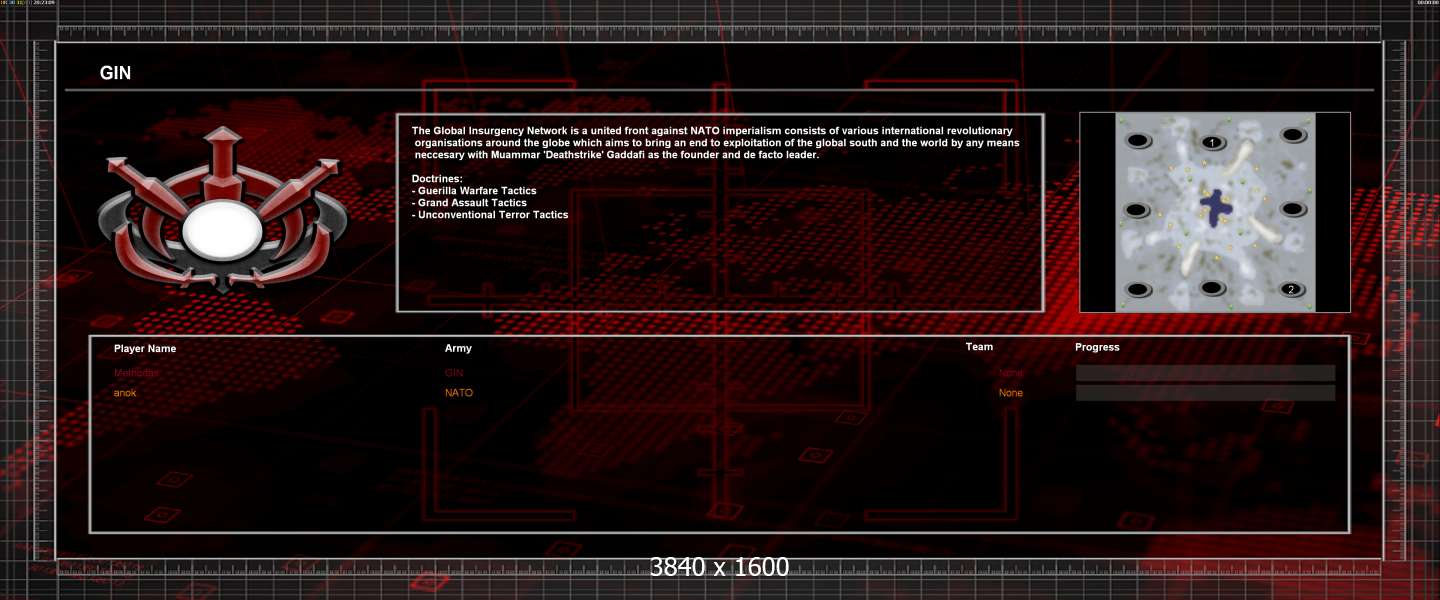The width and height of the screenshot is (1440, 600).
Task: Click the 'Progress' column header
Action: pos(1097,348)
